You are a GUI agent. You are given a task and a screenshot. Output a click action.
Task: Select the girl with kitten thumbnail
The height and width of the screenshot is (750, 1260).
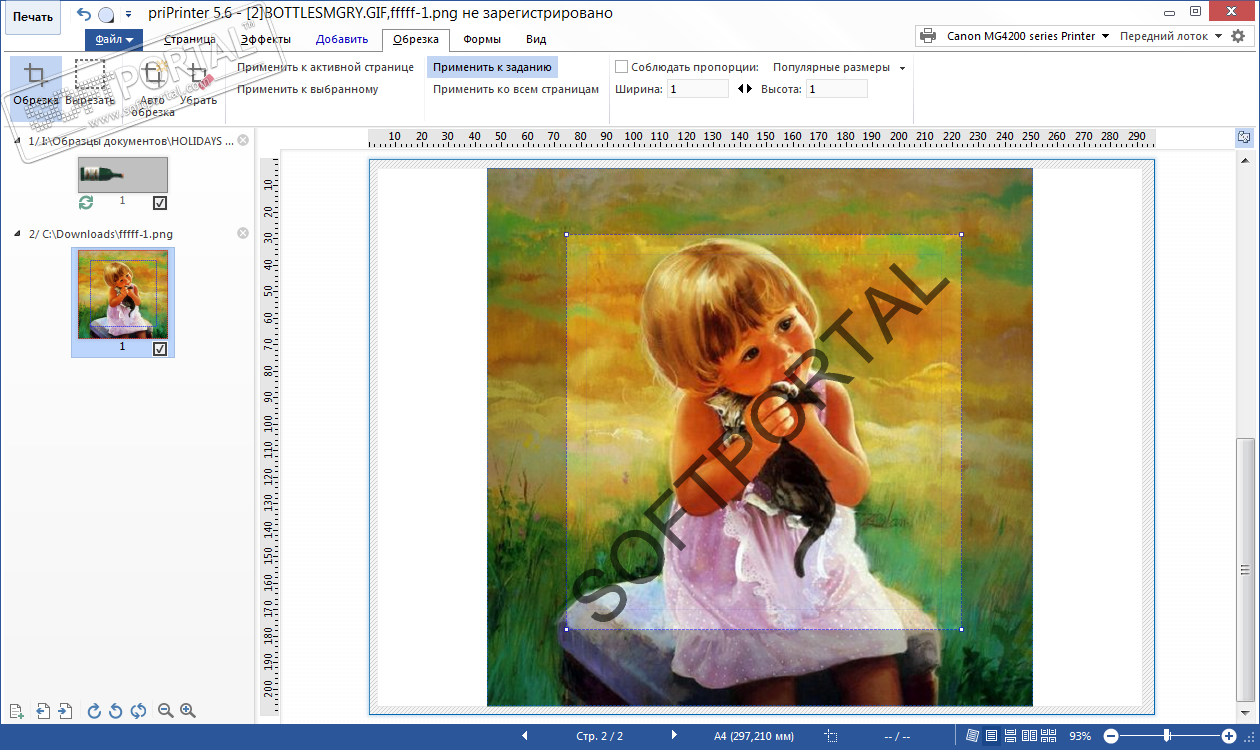coord(123,294)
